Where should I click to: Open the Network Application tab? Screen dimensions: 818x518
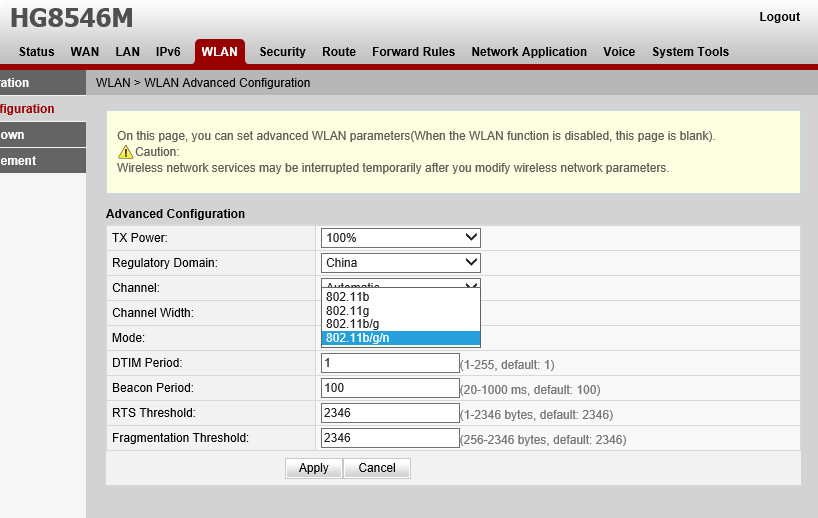tap(529, 52)
